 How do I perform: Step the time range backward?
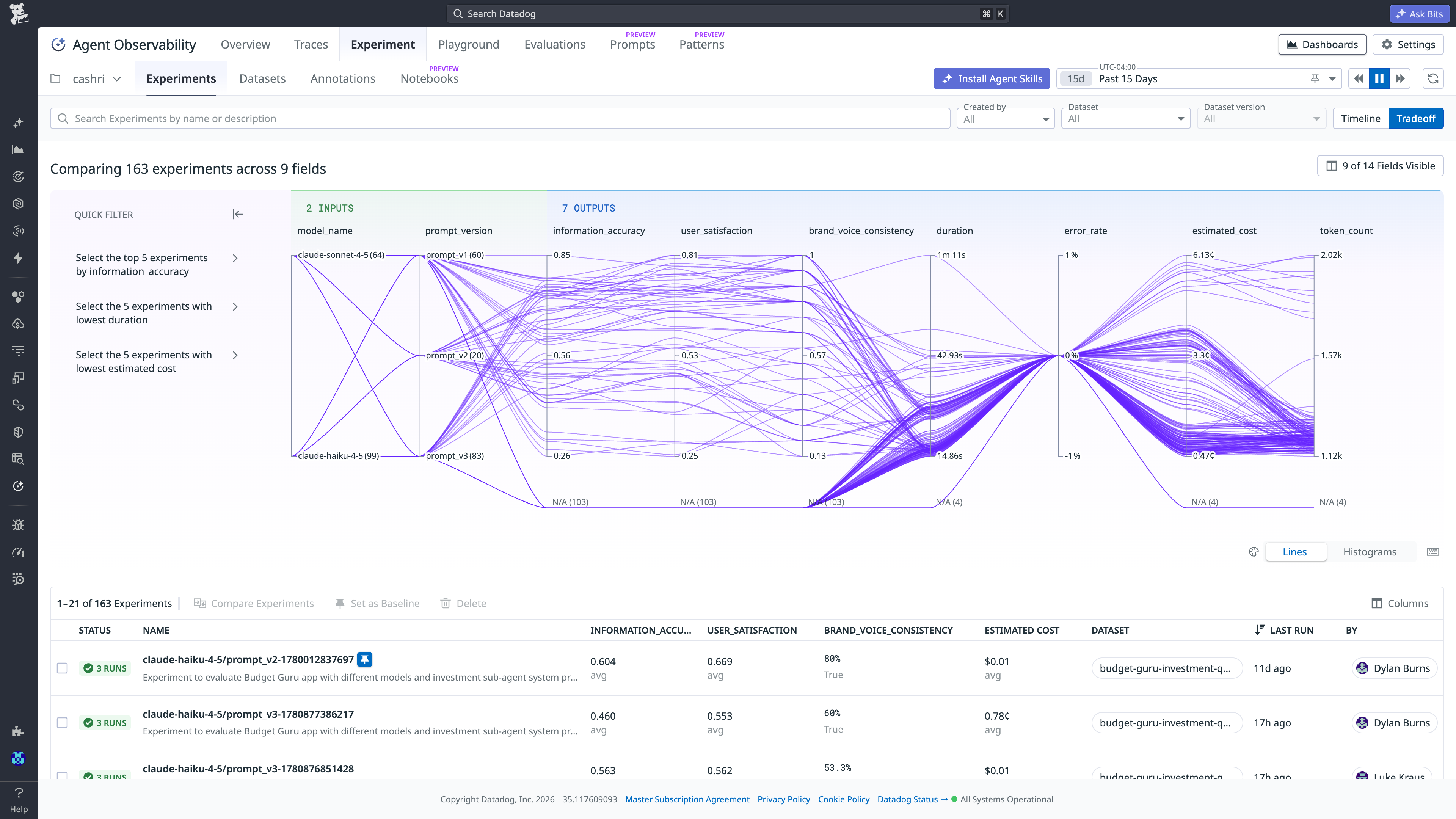pyautogui.click(x=1359, y=78)
